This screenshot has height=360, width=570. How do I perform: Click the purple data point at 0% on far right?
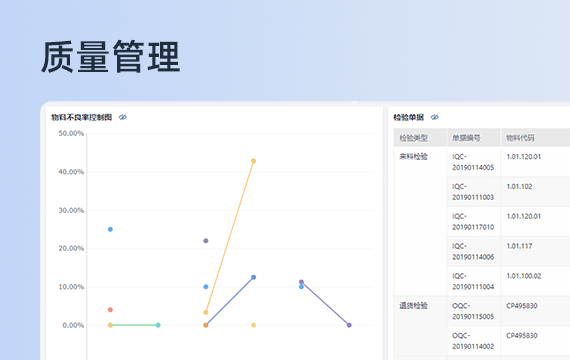(349, 325)
